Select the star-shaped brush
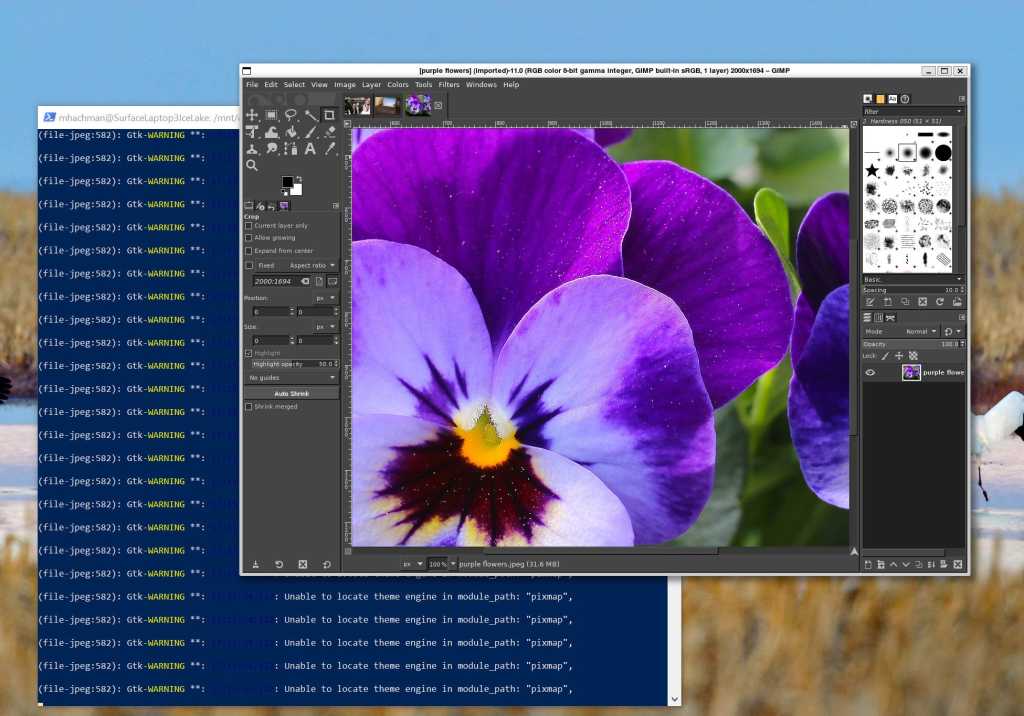This screenshot has width=1024, height=716. click(872, 171)
